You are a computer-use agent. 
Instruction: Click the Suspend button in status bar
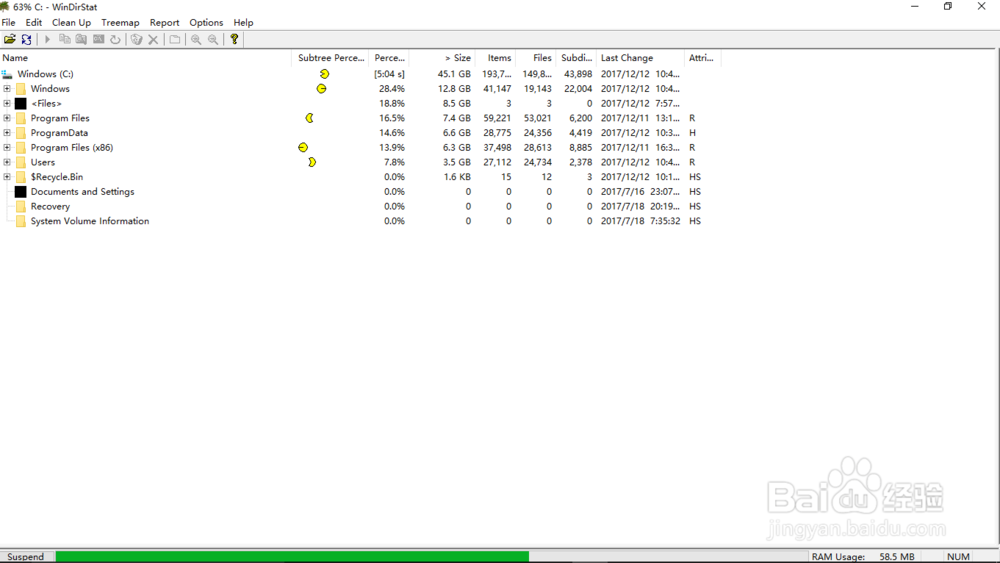(26, 557)
